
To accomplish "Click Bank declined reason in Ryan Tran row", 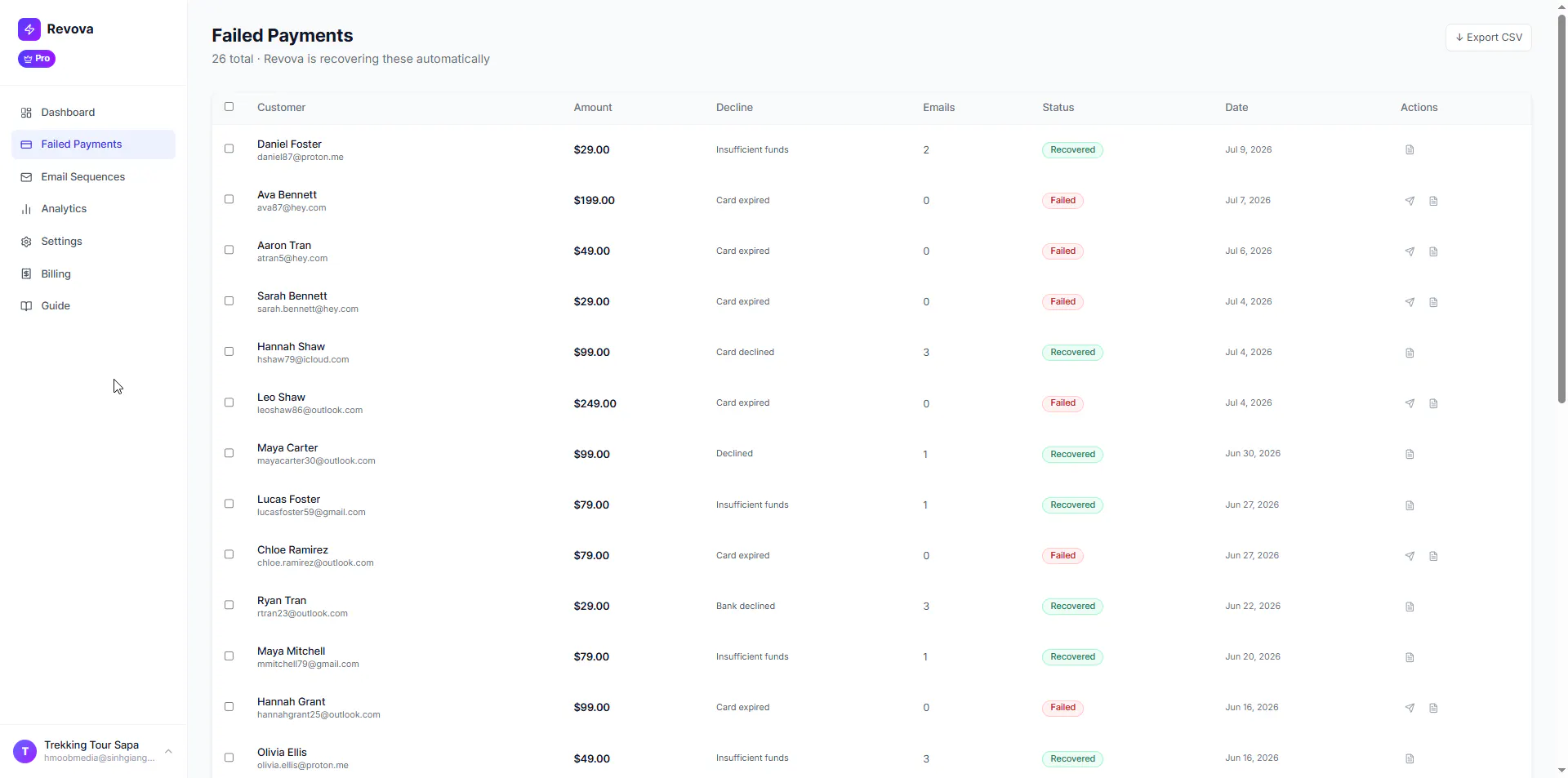I will coord(746,607).
